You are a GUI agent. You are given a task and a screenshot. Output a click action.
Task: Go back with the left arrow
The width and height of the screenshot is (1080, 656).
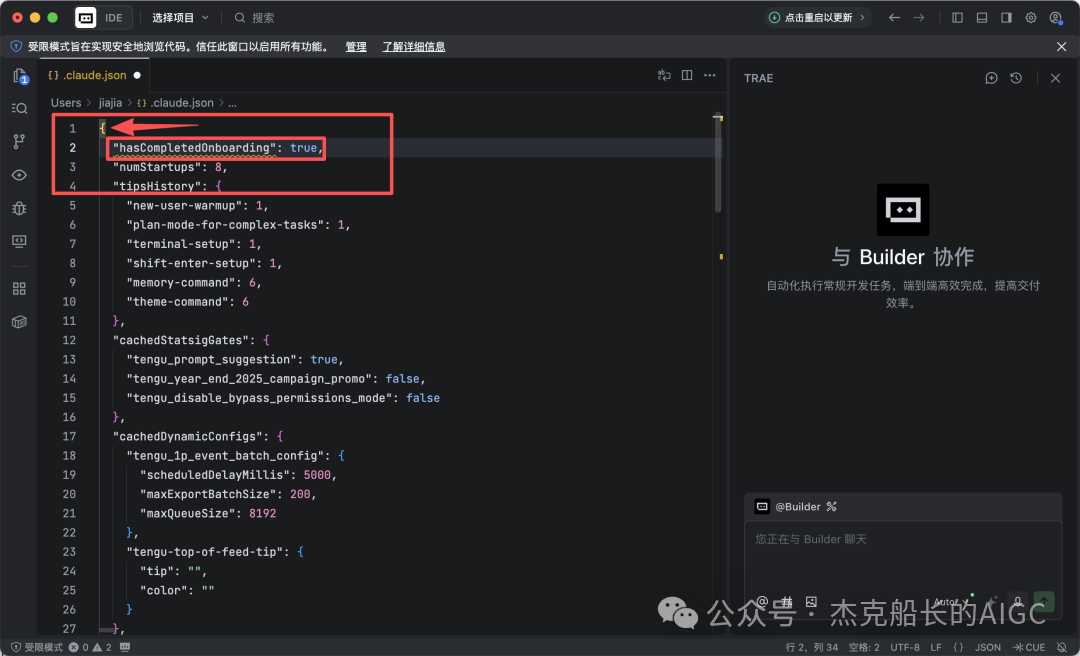[894, 17]
